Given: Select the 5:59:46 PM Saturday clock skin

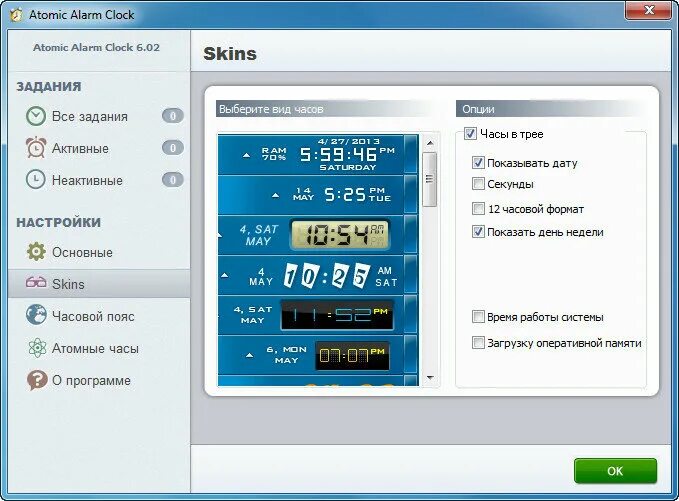Looking at the screenshot, I should 318,154.
